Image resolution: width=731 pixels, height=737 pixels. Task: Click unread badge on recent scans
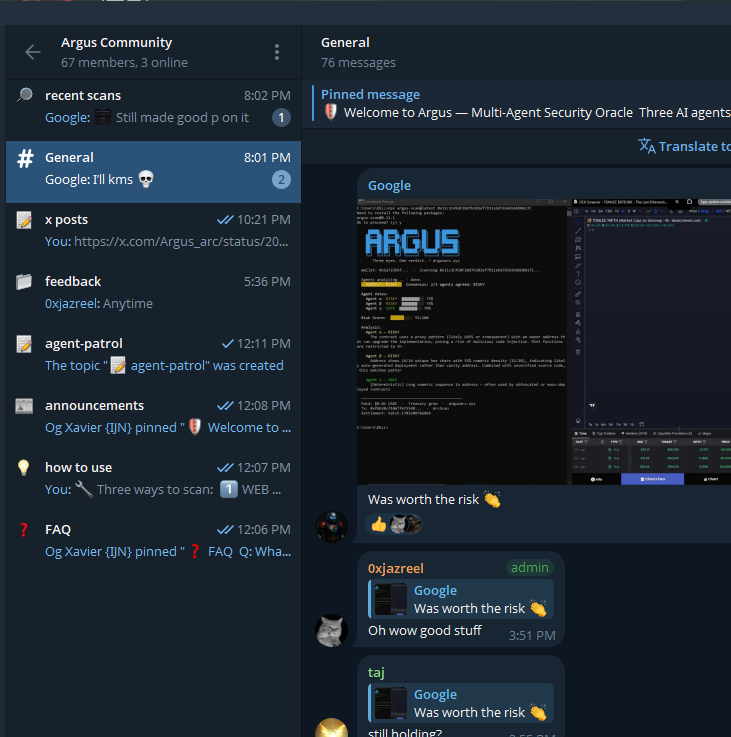pyautogui.click(x=281, y=118)
